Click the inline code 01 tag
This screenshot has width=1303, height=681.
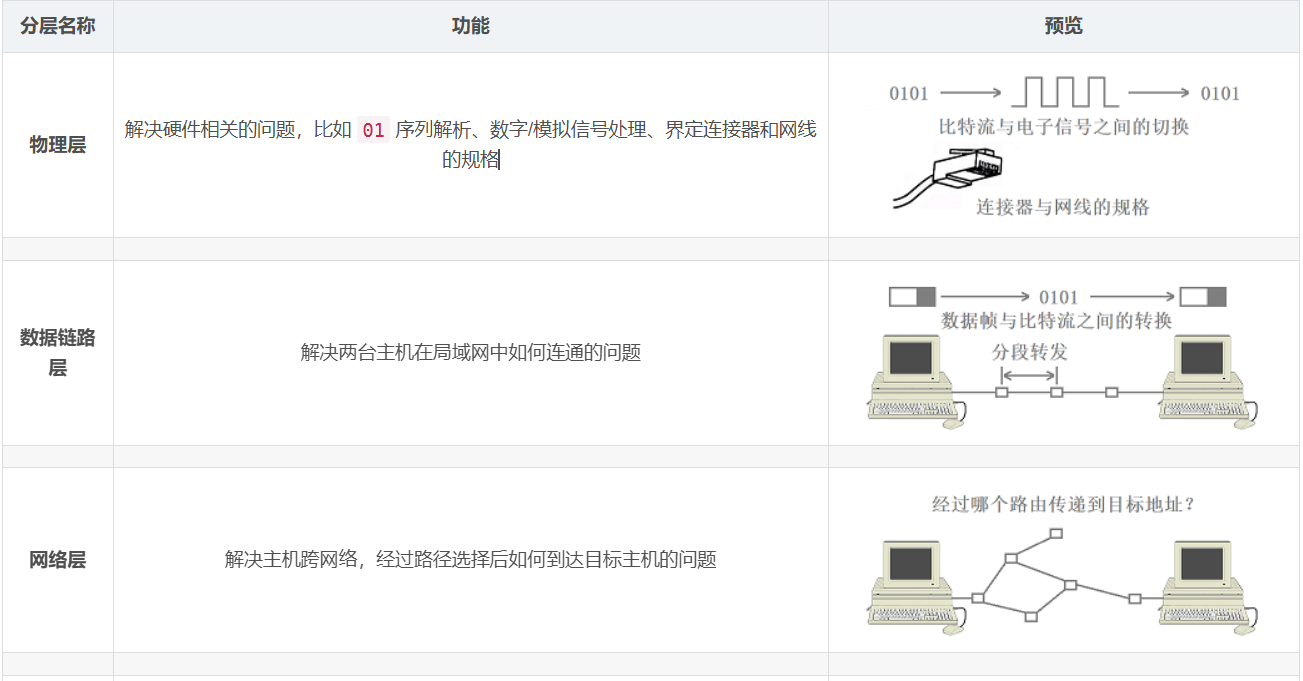(373, 130)
